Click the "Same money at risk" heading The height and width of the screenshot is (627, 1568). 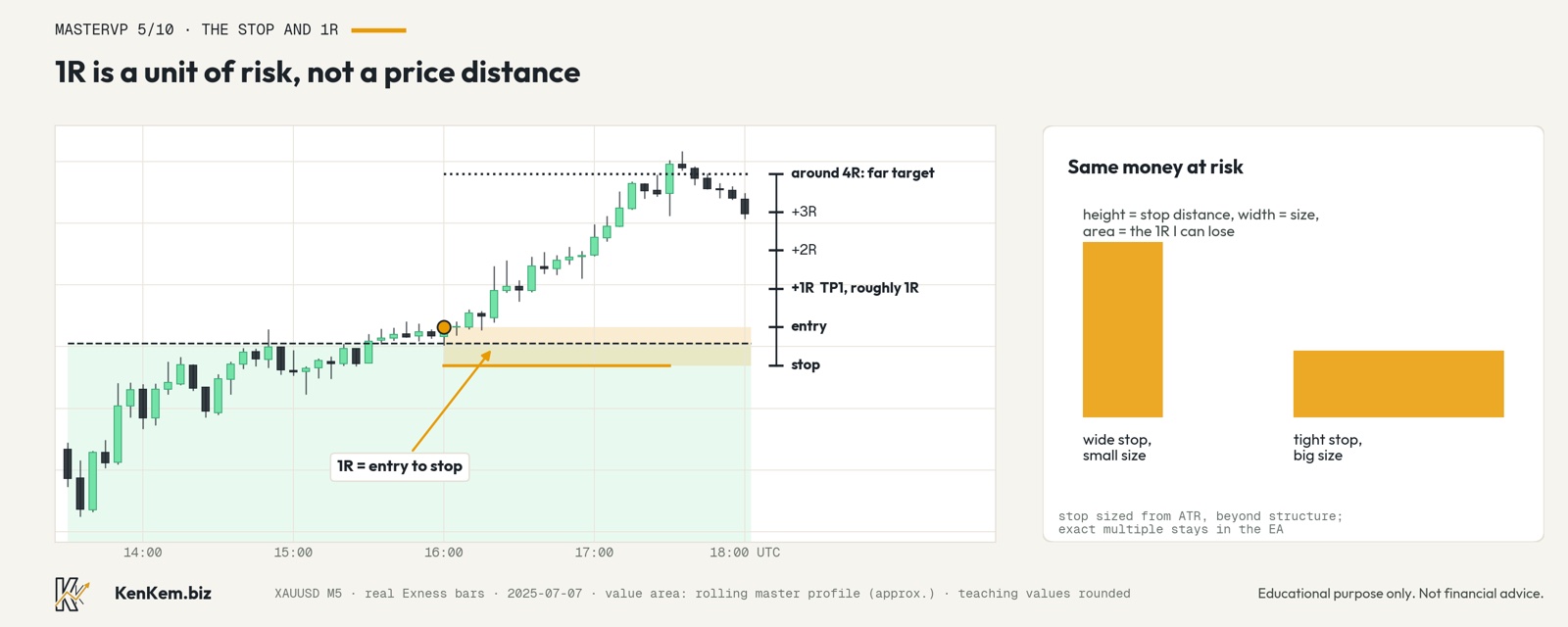(x=1155, y=168)
